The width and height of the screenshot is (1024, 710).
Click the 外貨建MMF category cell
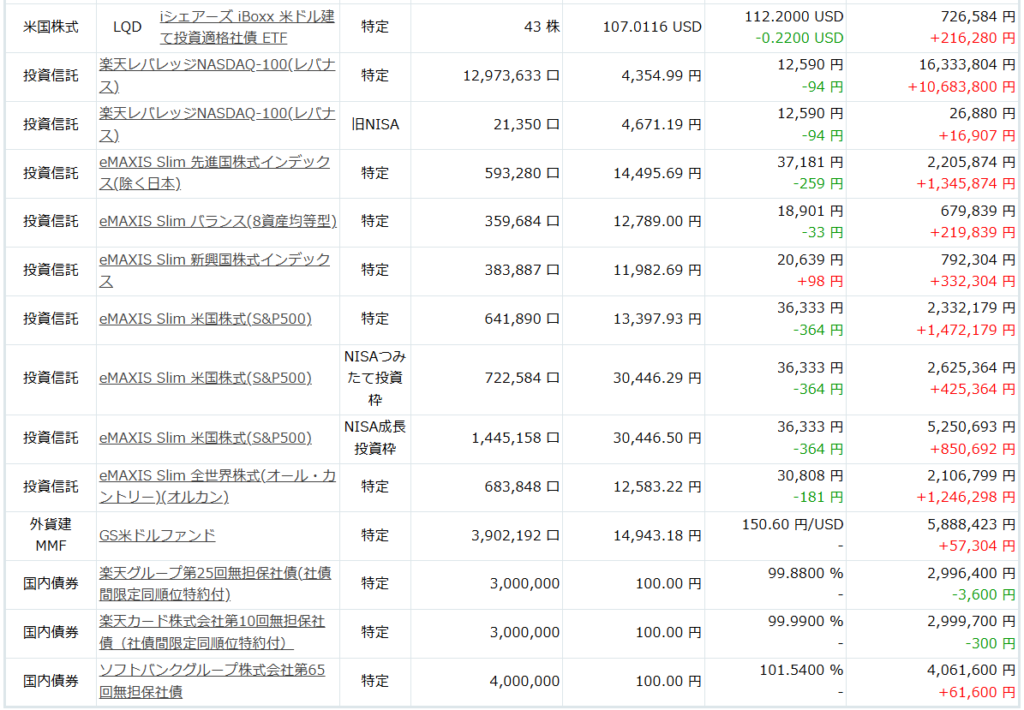pos(50,535)
